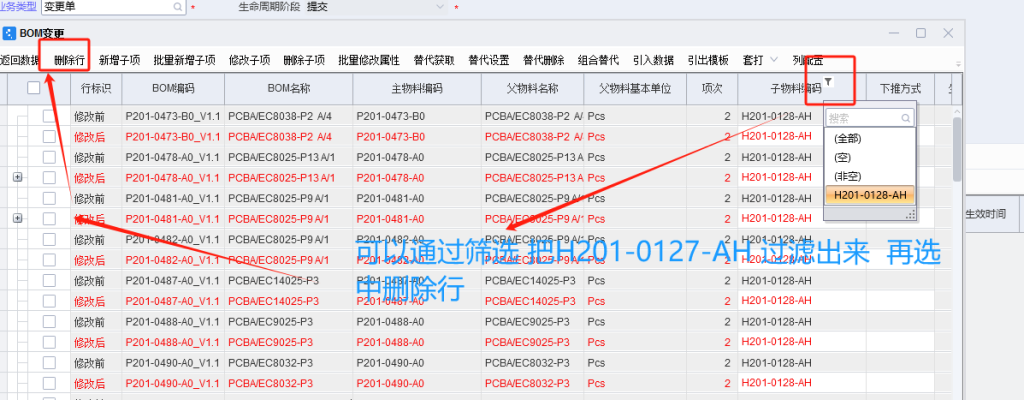Close the BOM变更 window
The image size is (1024, 400).
tap(948, 33)
